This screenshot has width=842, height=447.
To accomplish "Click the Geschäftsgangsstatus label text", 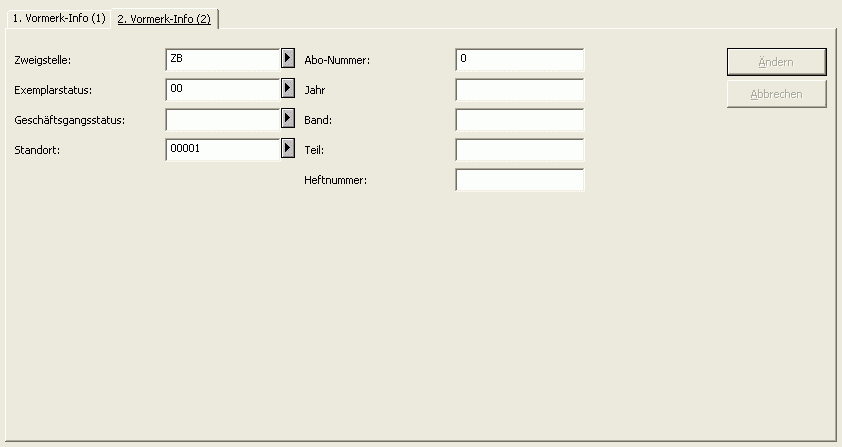I will (x=69, y=120).
